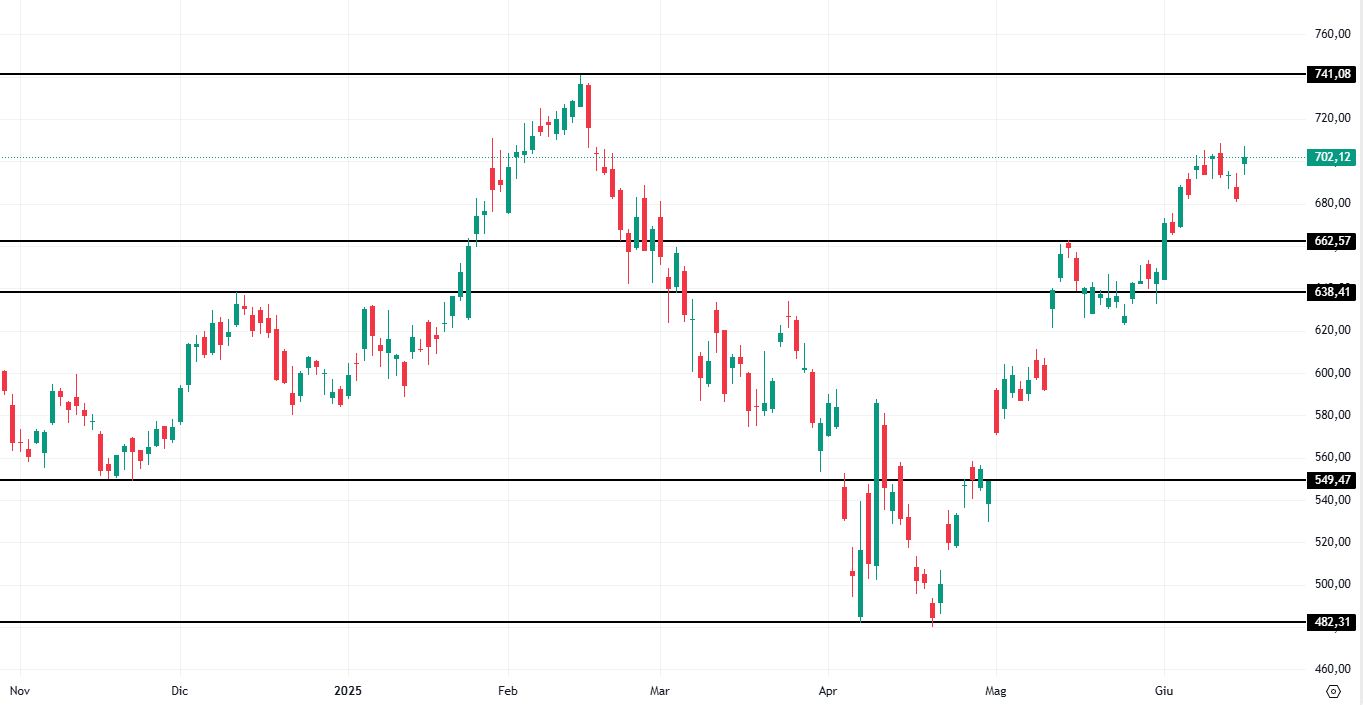The height and width of the screenshot is (705, 1363).
Task: Click the Nov label on time axis
Action: tap(19, 691)
